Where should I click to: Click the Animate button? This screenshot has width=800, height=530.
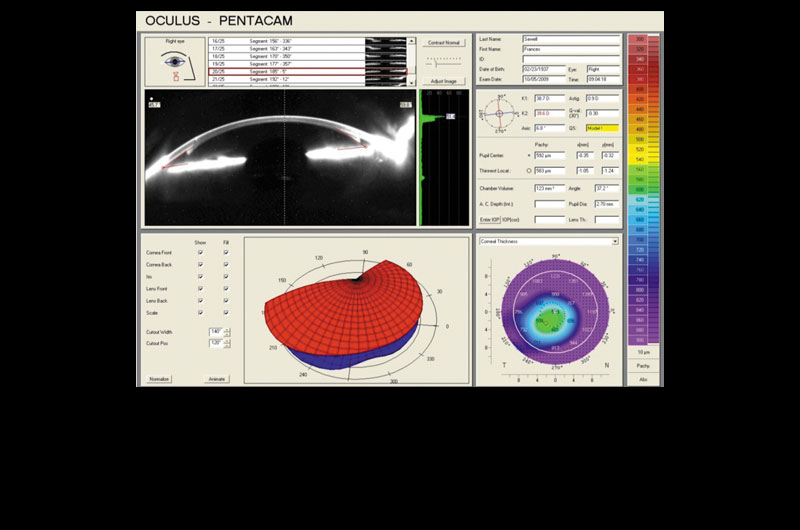tap(217, 379)
